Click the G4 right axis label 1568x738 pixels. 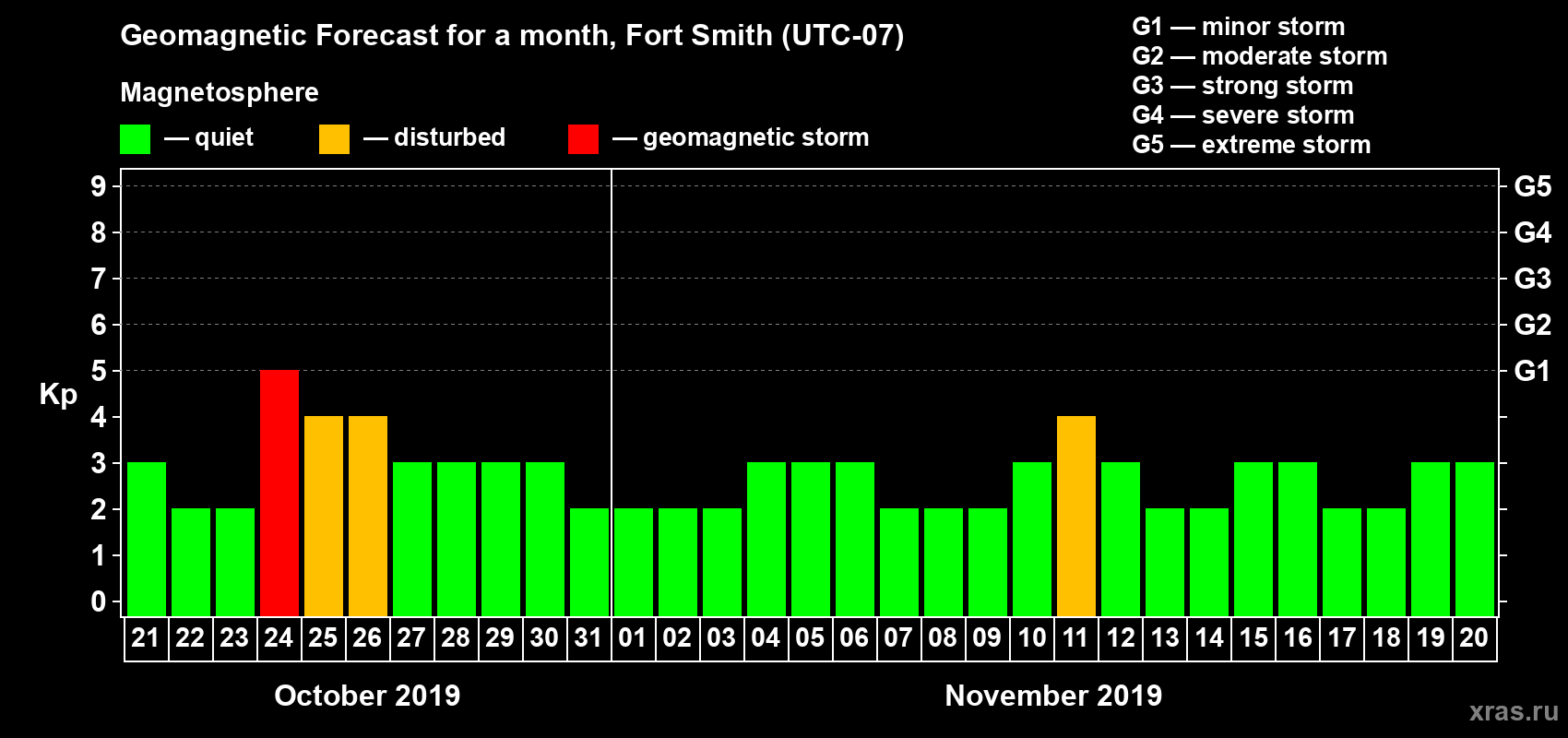pos(1532,232)
